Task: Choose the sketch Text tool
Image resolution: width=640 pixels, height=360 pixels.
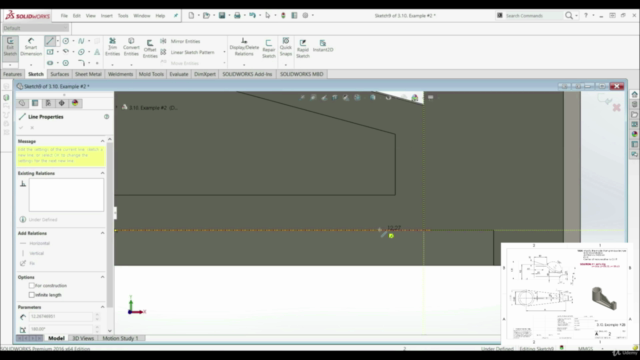Action: [97, 52]
